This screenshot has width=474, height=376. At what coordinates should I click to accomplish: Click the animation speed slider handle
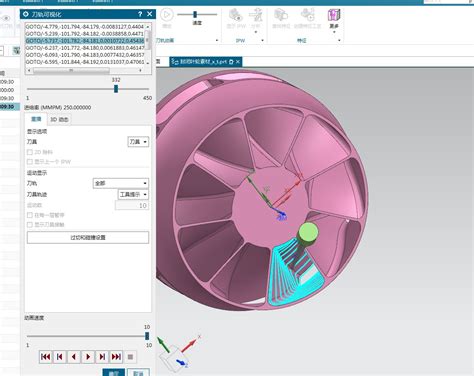click(x=147, y=336)
